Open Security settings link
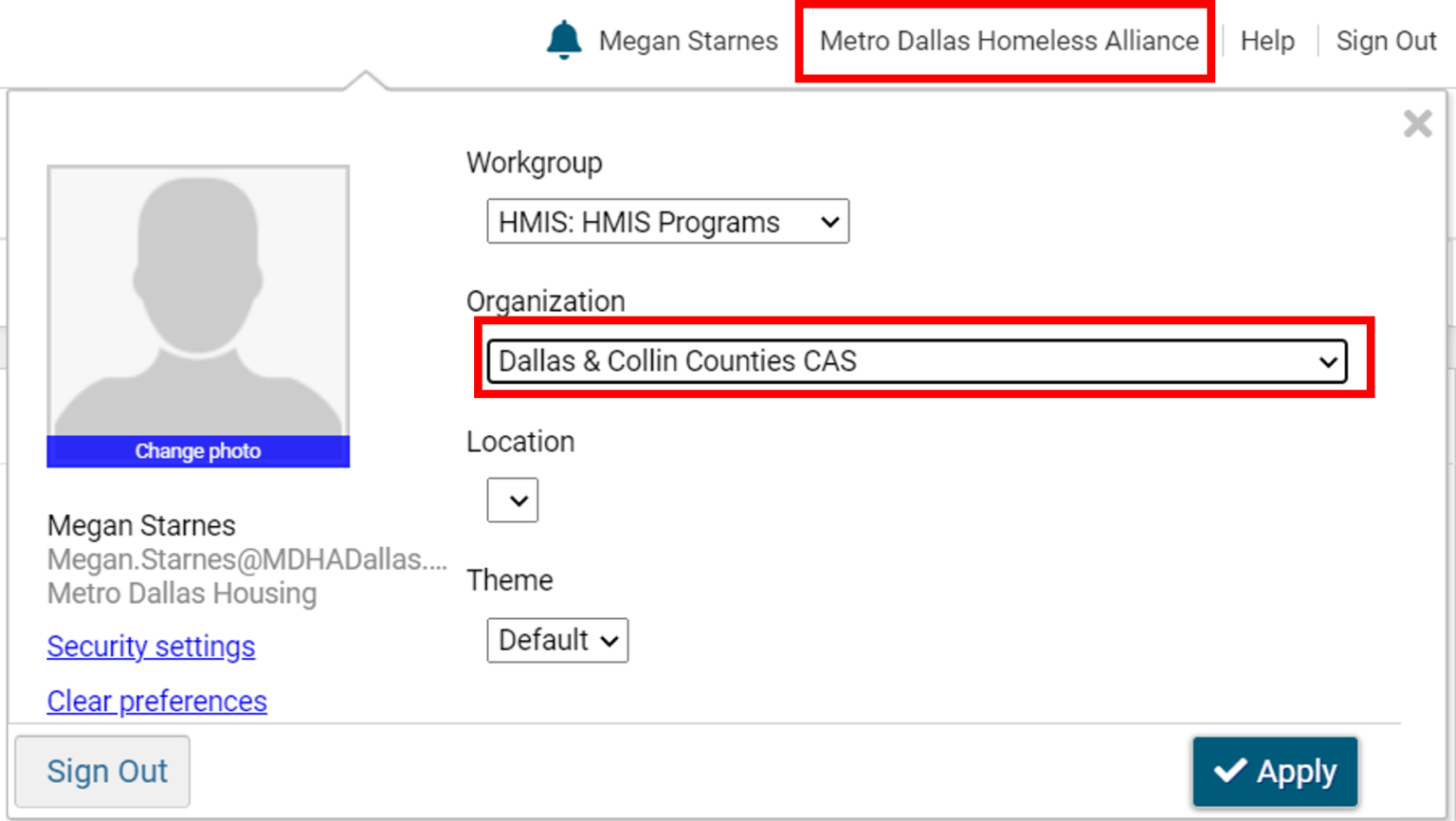 151,646
